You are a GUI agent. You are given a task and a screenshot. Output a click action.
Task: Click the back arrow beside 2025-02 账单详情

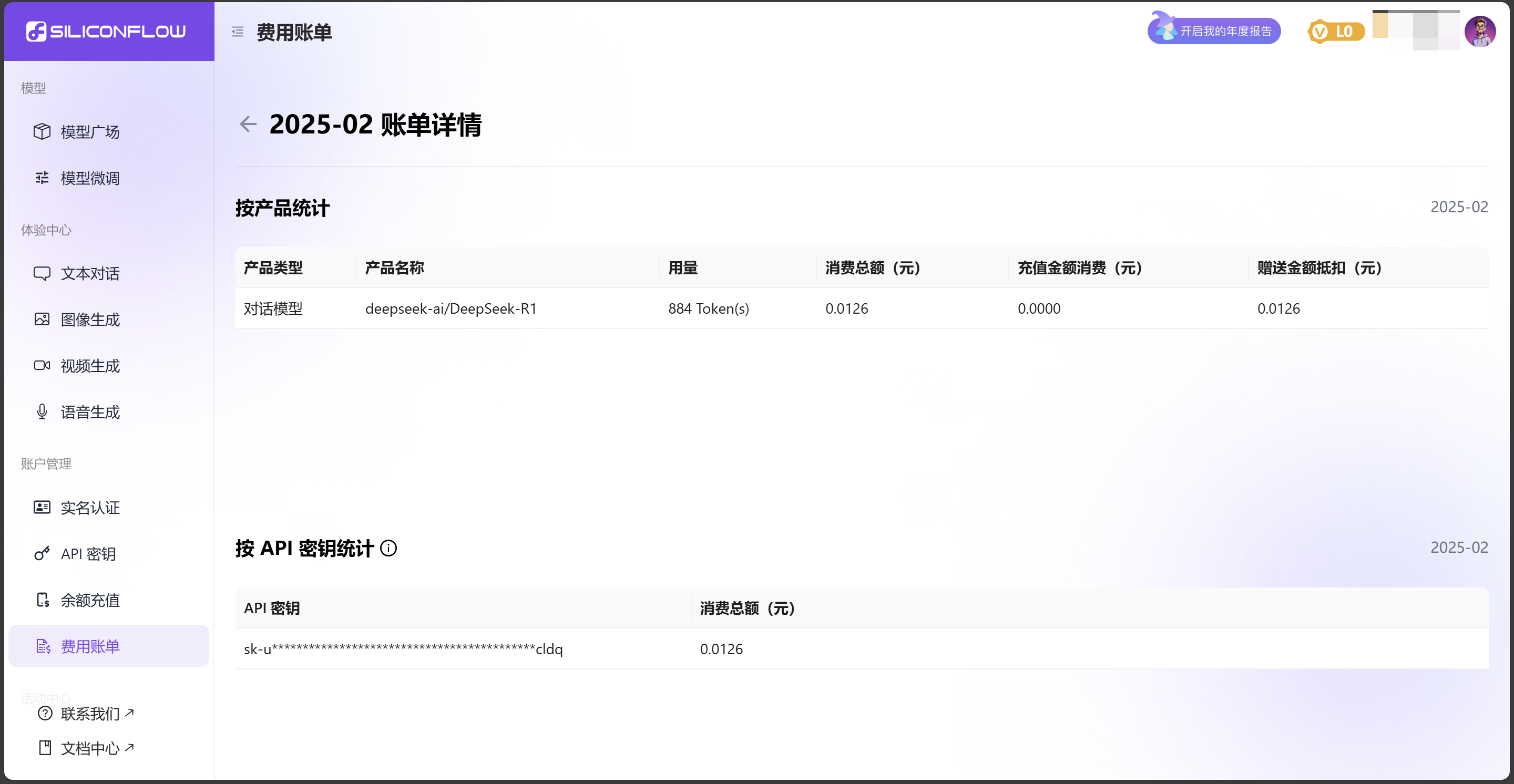248,124
